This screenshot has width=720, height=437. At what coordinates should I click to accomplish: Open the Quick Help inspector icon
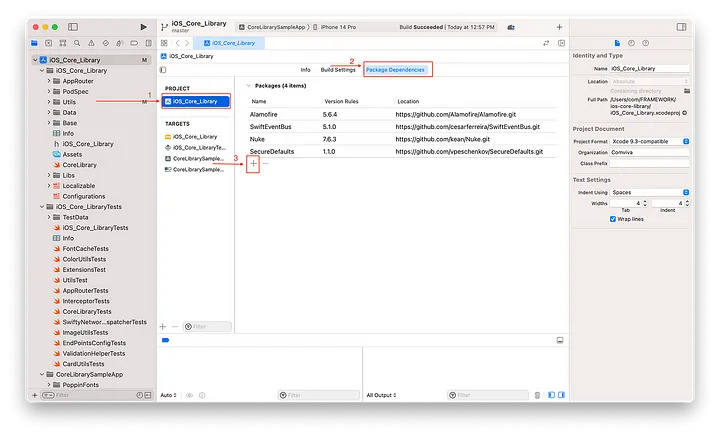643,43
